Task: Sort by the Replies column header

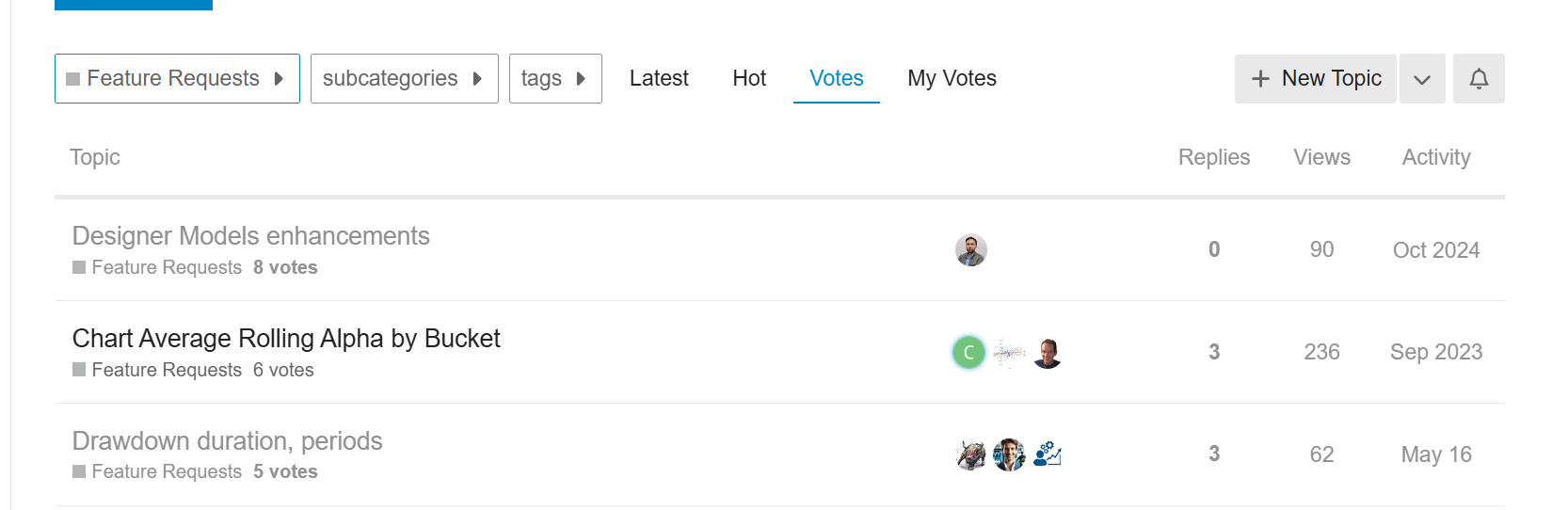Action: click(1214, 157)
